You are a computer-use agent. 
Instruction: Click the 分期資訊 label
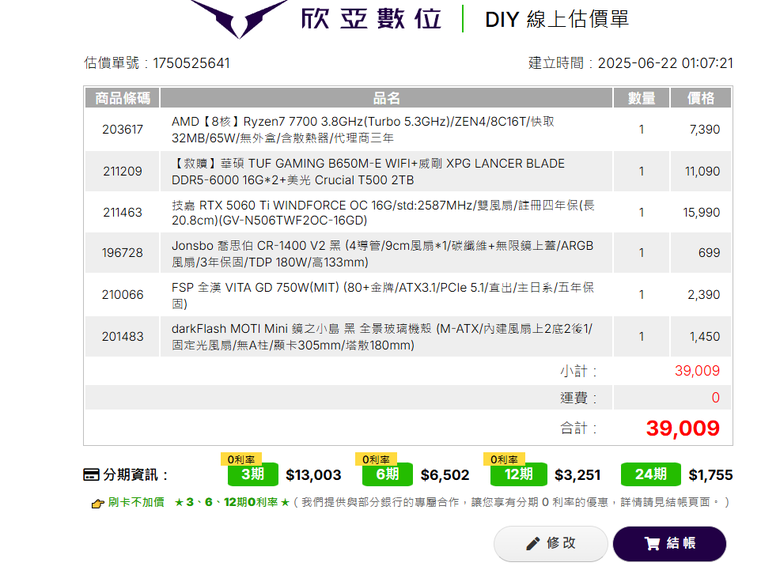click(x=135, y=475)
